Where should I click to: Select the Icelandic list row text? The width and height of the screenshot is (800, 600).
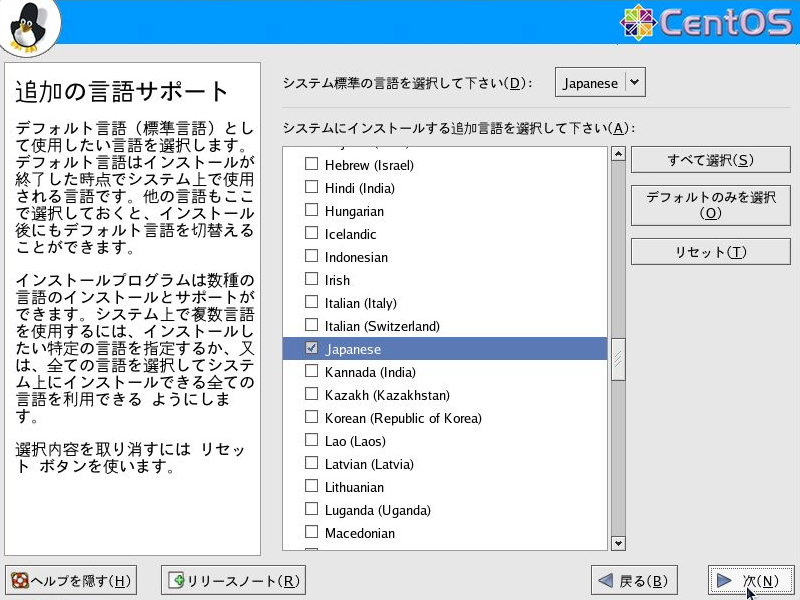[x=351, y=234]
